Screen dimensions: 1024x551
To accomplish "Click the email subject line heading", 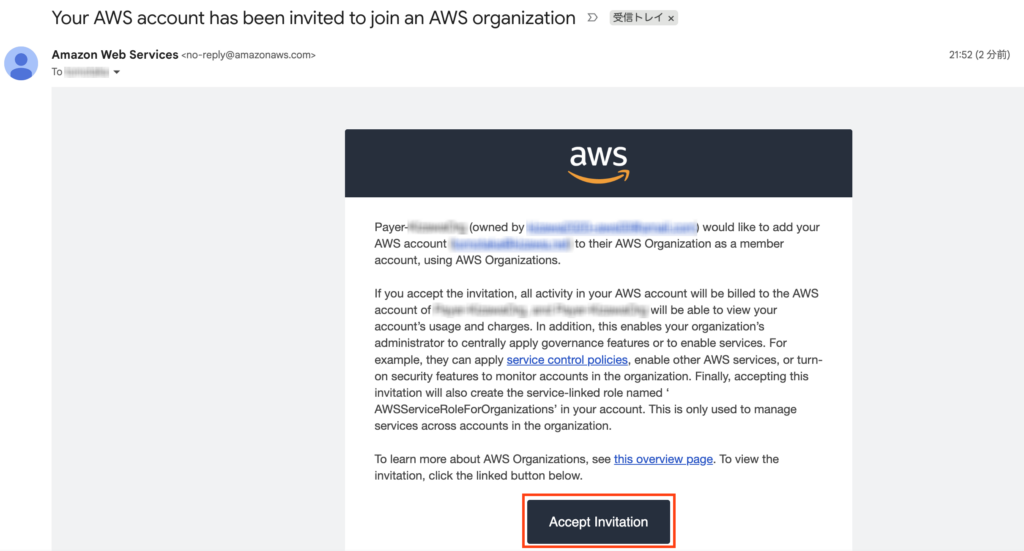I will tap(313, 18).
